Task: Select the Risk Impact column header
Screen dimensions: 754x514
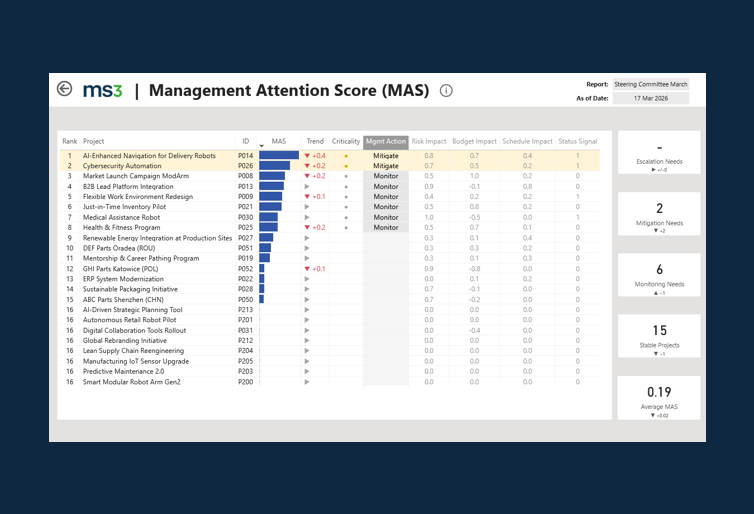Action: (x=429, y=141)
